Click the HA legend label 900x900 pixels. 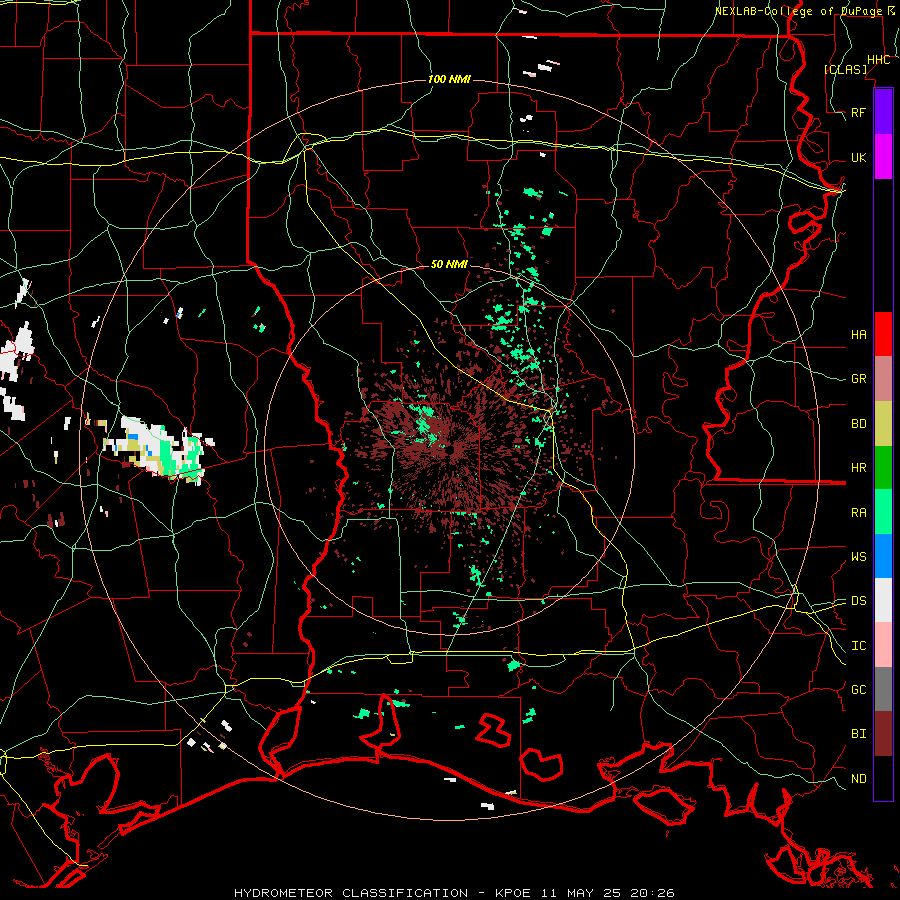click(858, 335)
